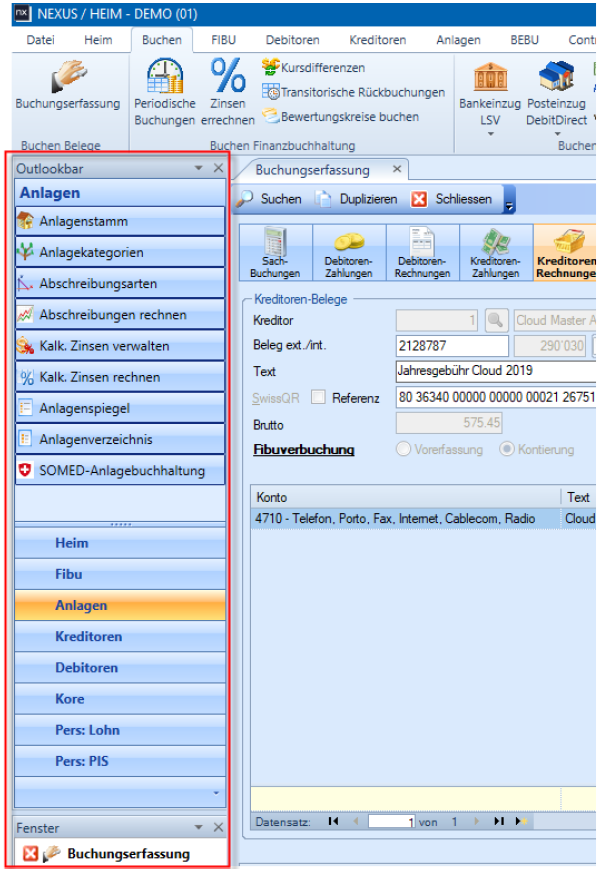Viewport: 601px width, 873px height.
Task: Switch to Debitoren ribbon tab
Action: [x=292, y=40]
